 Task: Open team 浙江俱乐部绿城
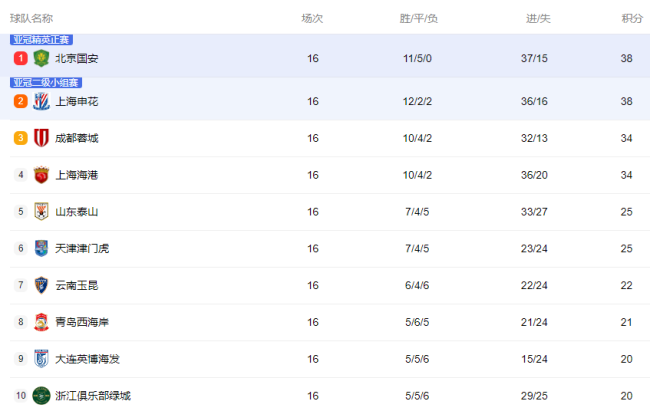pyautogui.click(x=93, y=396)
